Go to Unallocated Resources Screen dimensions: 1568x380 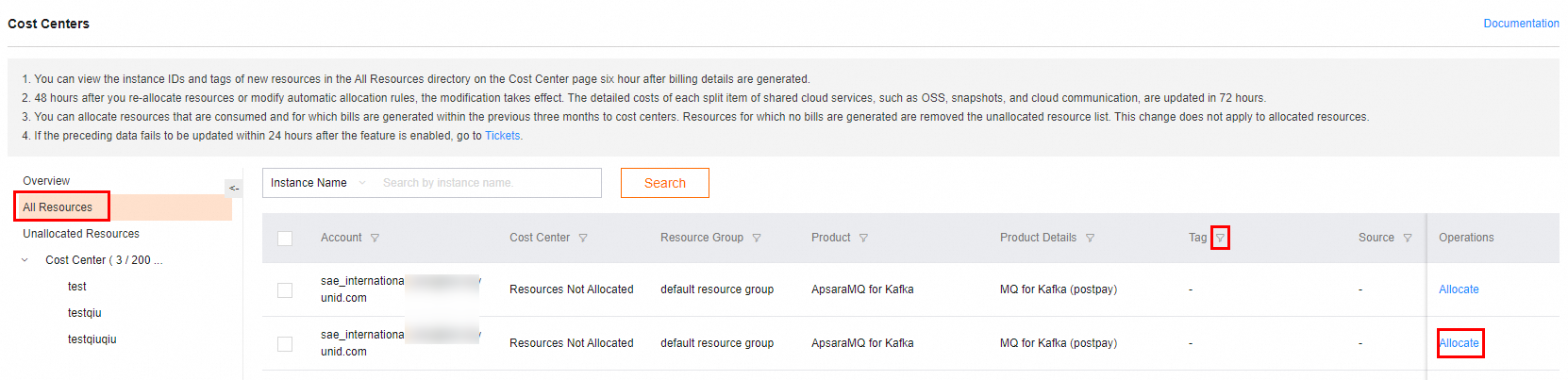pos(81,234)
